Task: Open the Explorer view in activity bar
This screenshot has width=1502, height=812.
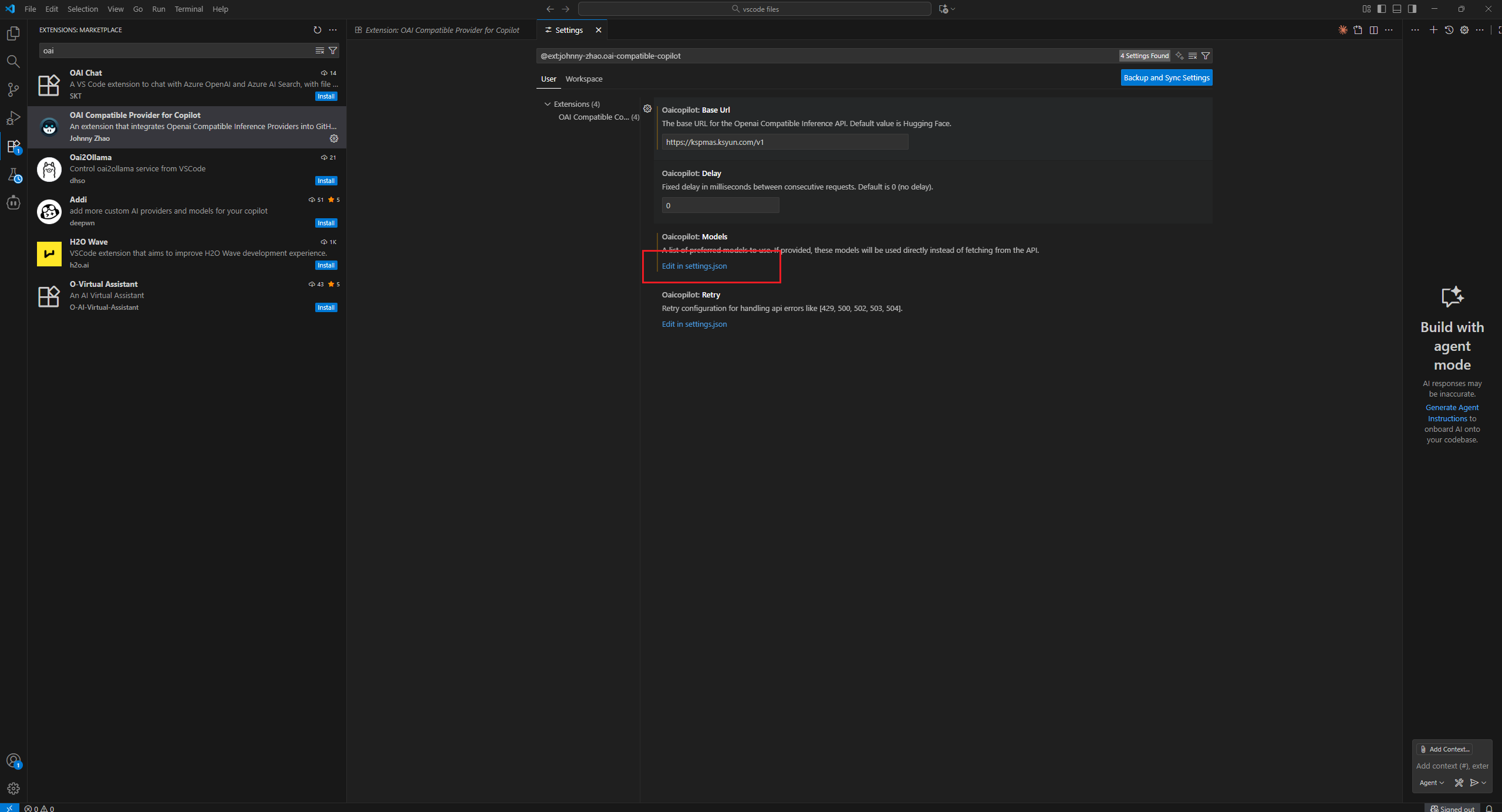Action: point(13,33)
